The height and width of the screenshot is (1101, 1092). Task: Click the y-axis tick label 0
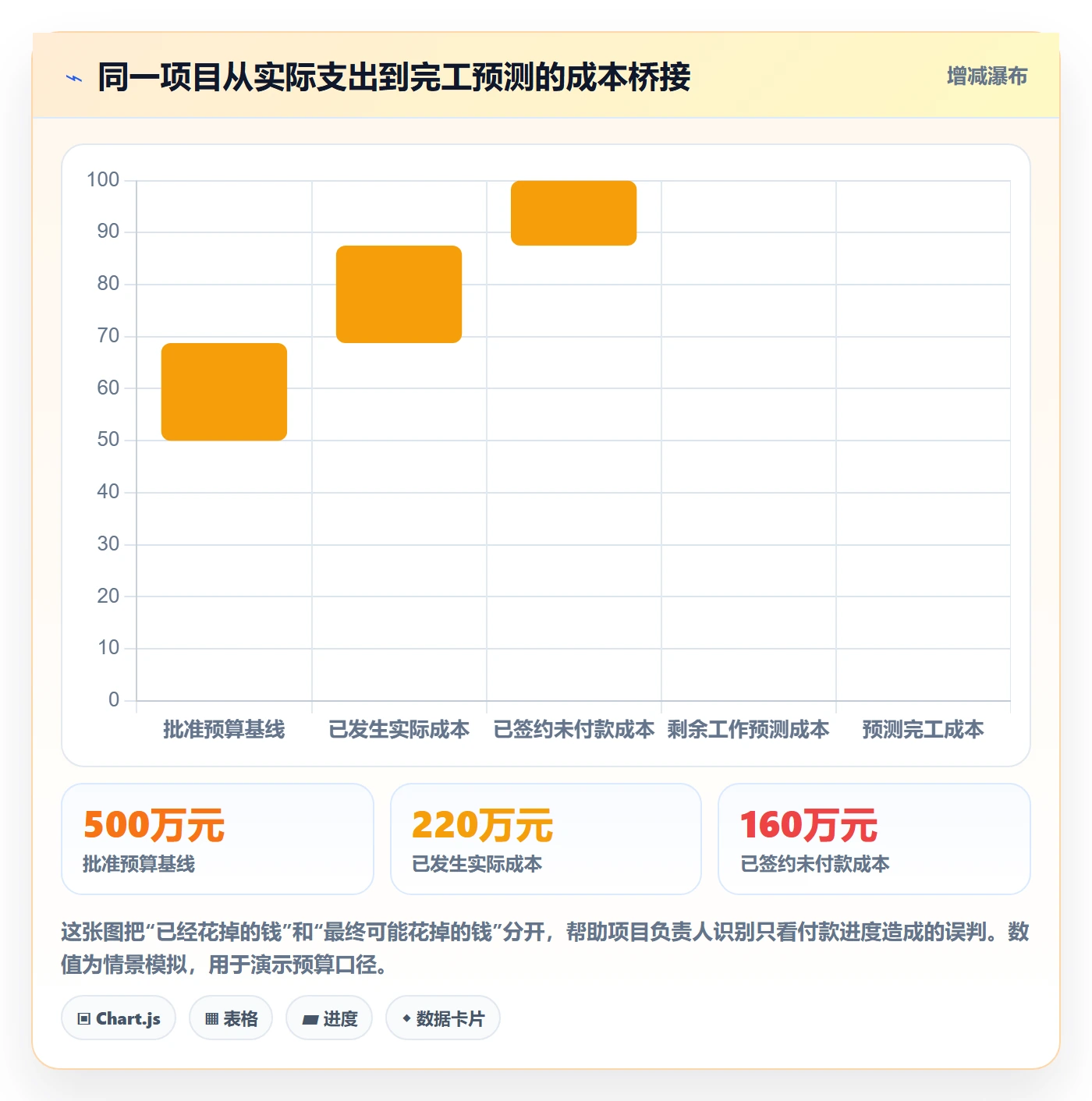114,700
